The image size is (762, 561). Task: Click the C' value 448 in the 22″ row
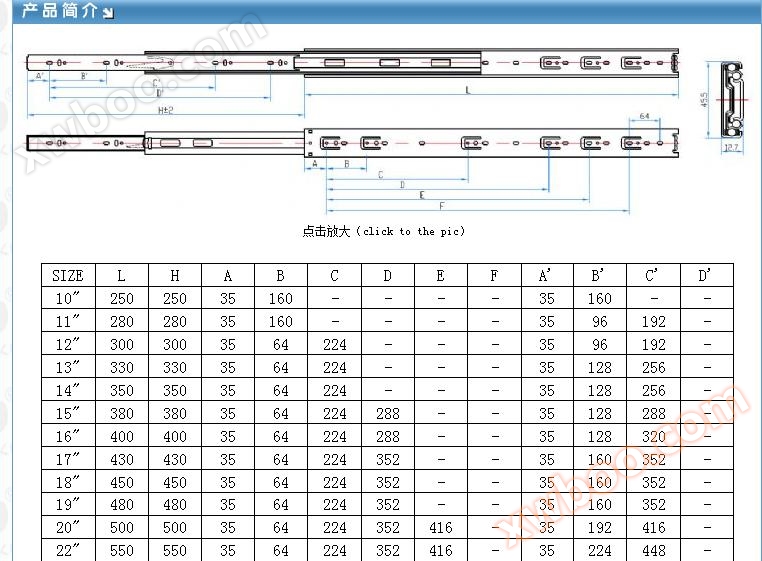[654, 551]
